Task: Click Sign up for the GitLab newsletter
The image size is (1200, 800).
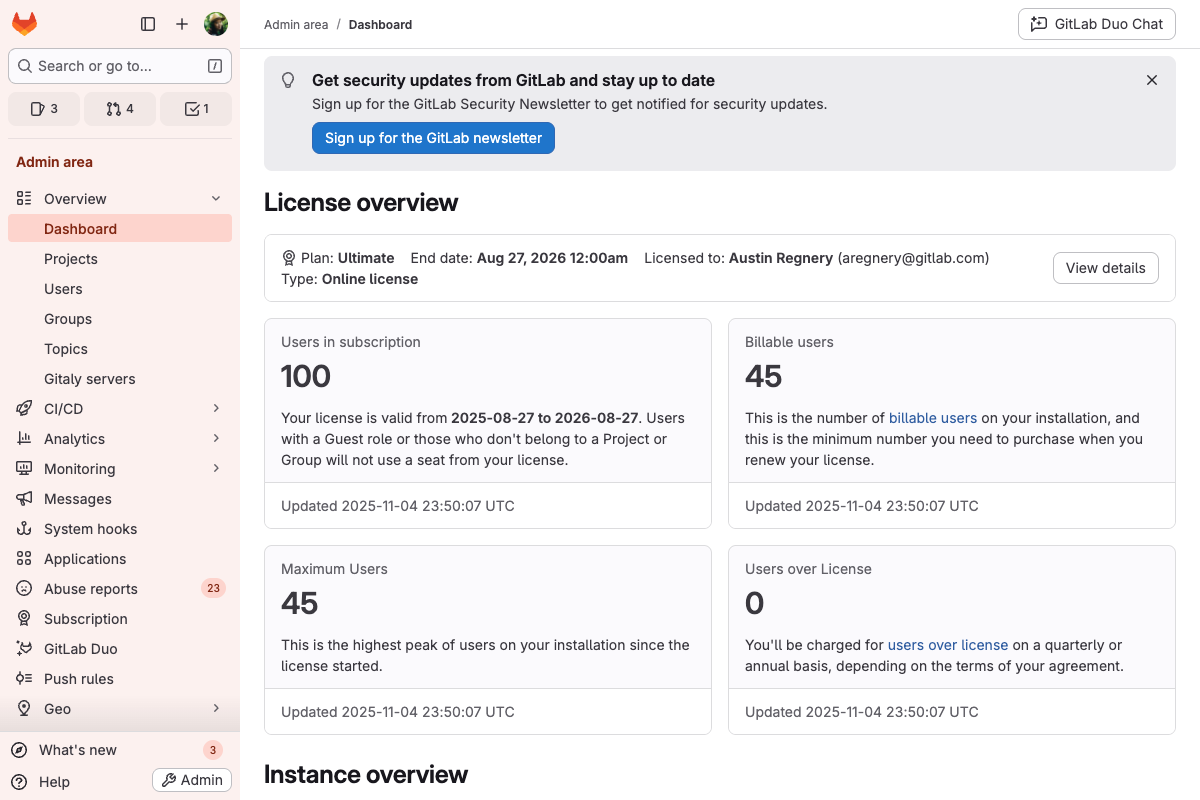Action: tap(433, 138)
